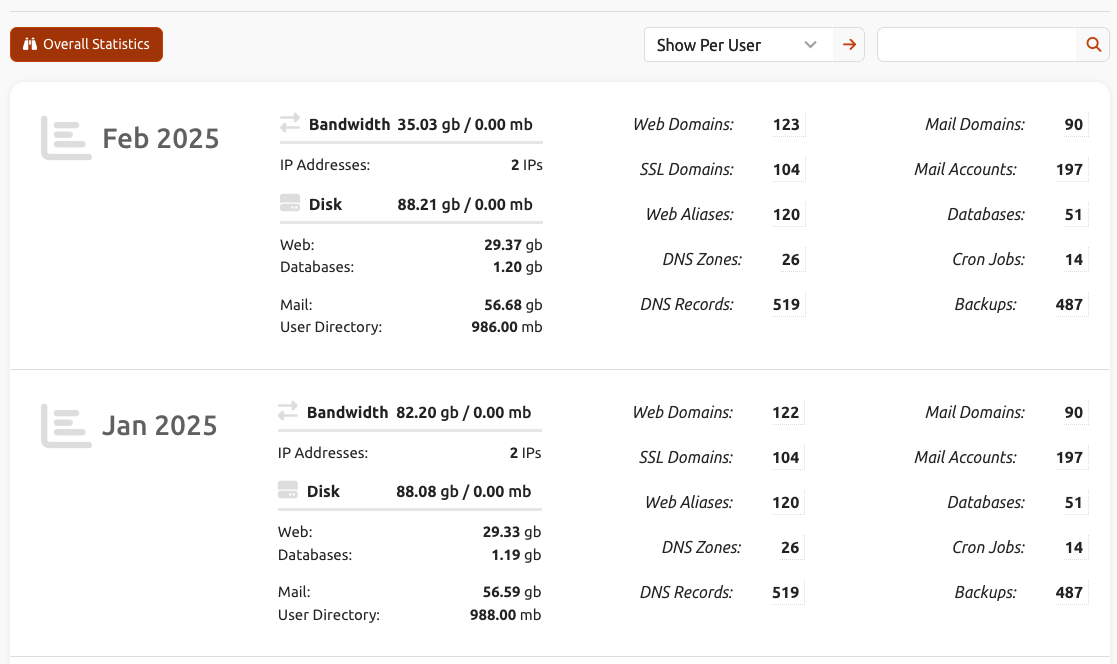Click Jan 2025 Mail Accounts count 197

click(x=1069, y=457)
